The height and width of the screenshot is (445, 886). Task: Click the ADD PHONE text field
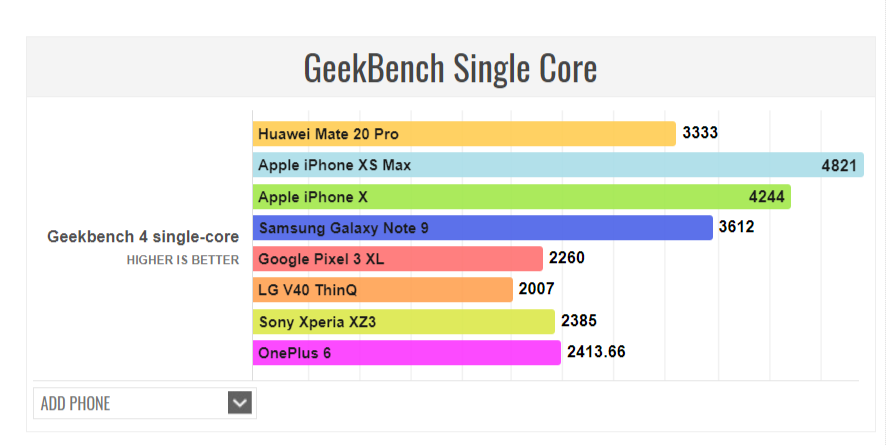(x=145, y=403)
